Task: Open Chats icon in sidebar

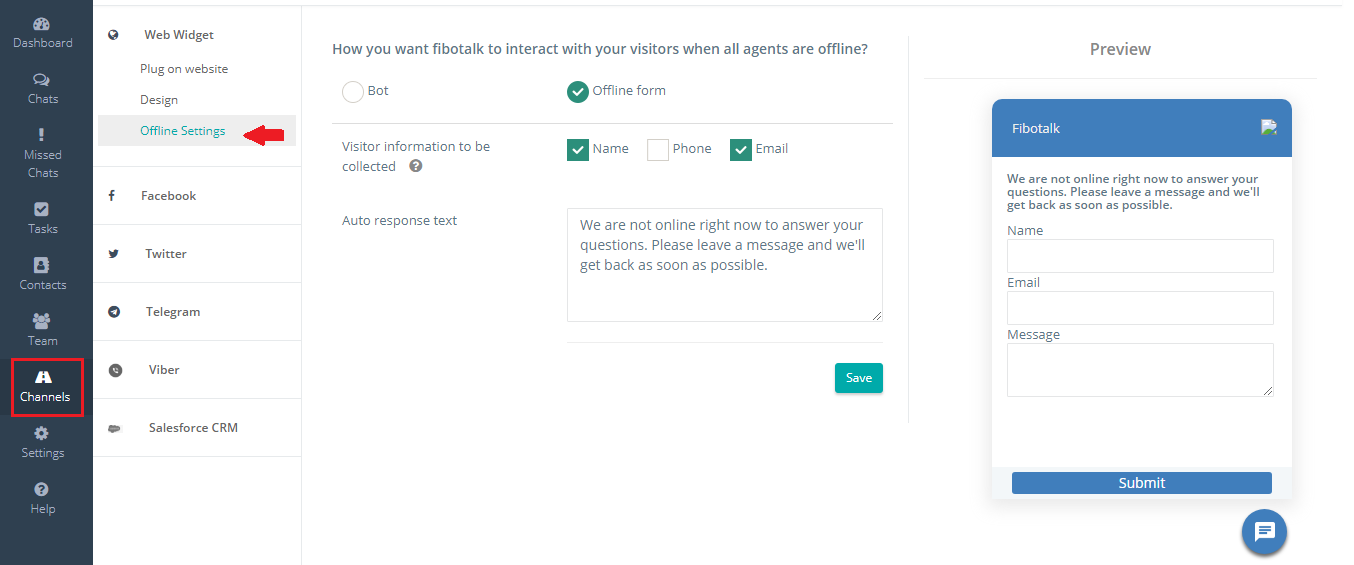Action: pyautogui.click(x=42, y=80)
